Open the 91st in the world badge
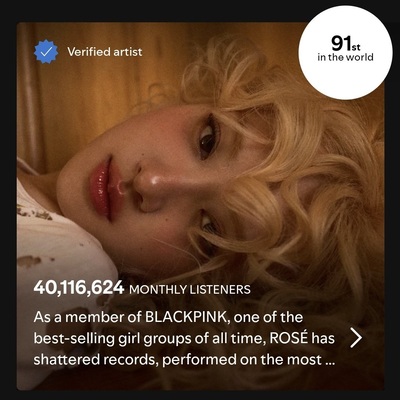 345,52
